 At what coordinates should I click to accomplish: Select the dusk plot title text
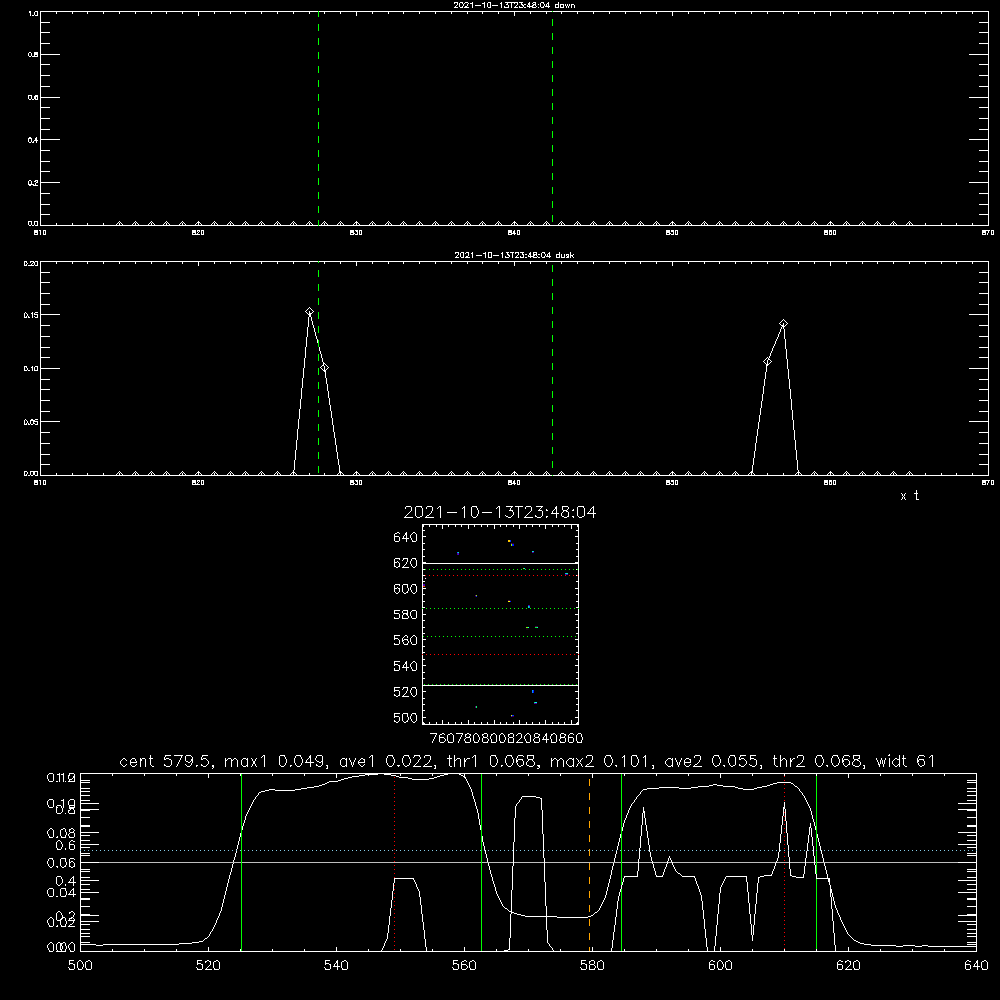(x=514, y=255)
